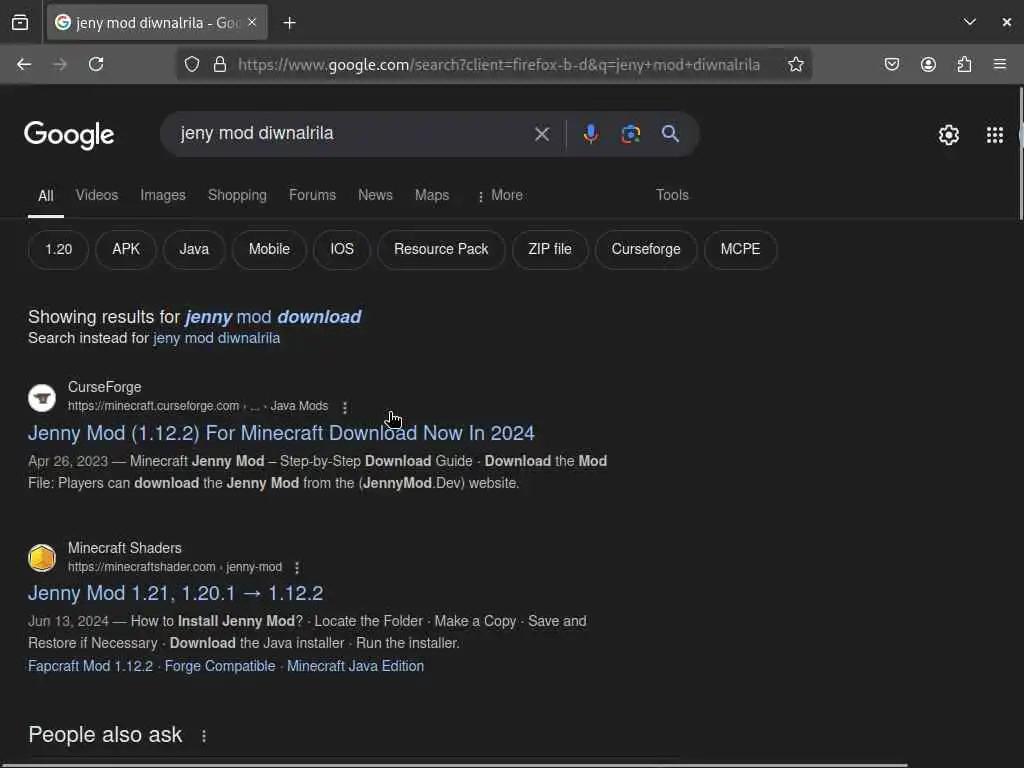Open tracking protection shield icon
The image size is (1024, 768).
(191, 64)
